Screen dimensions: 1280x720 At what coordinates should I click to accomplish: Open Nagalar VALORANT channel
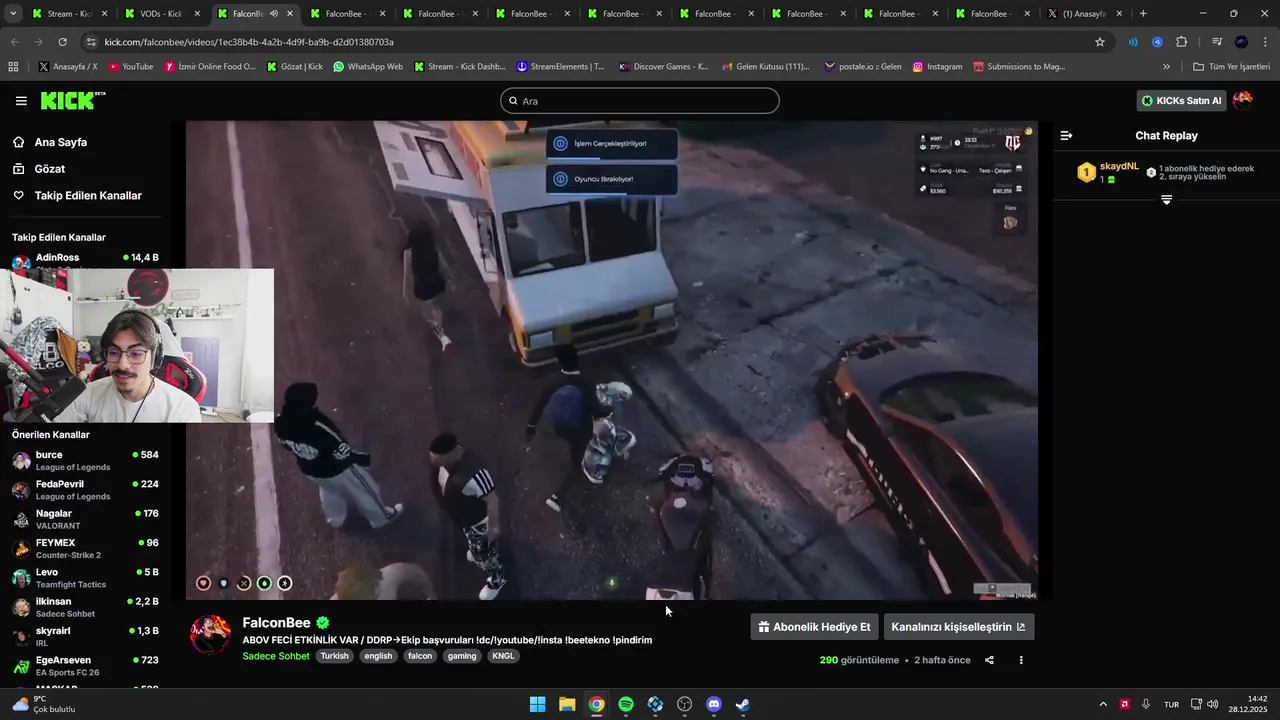click(x=85, y=519)
